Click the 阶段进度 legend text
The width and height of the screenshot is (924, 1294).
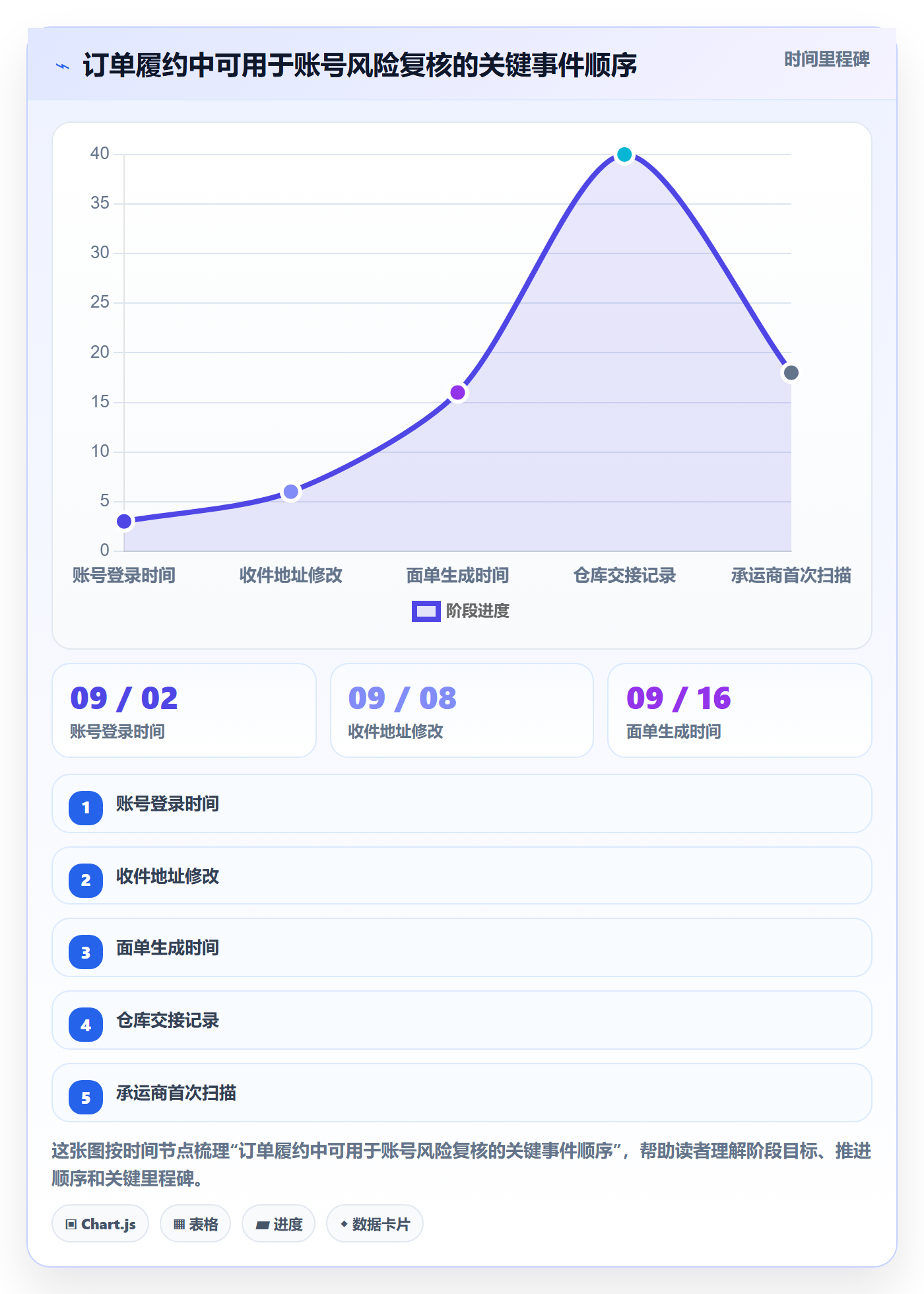[x=478, y=611]
